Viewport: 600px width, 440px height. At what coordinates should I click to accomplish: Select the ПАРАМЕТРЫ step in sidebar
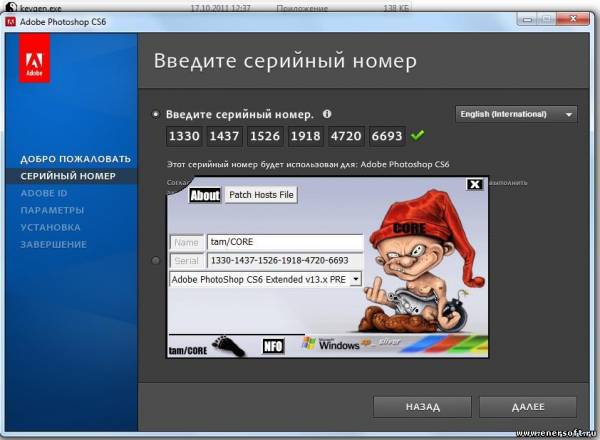(x=52, y=210)
